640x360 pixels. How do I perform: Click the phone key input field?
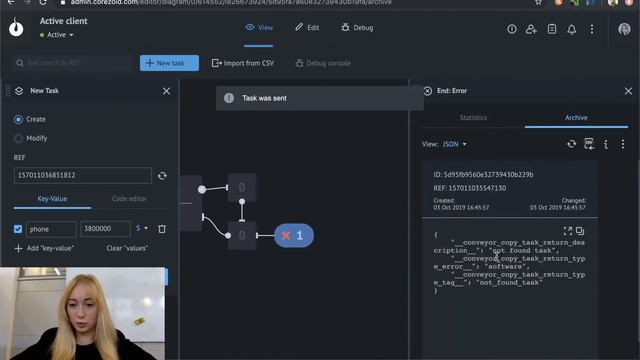tap(51, 229)
